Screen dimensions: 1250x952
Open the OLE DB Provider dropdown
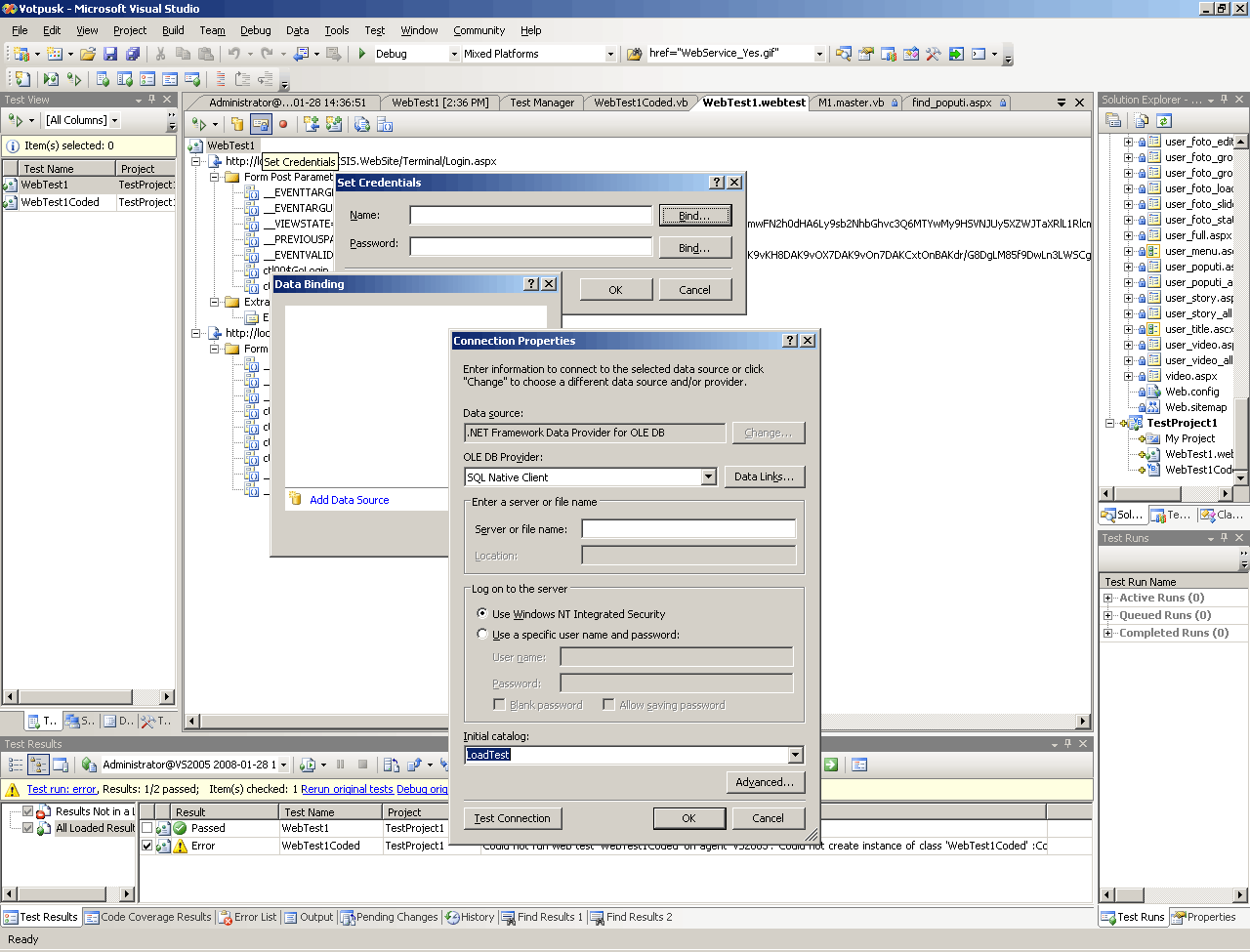pos(709,477)
